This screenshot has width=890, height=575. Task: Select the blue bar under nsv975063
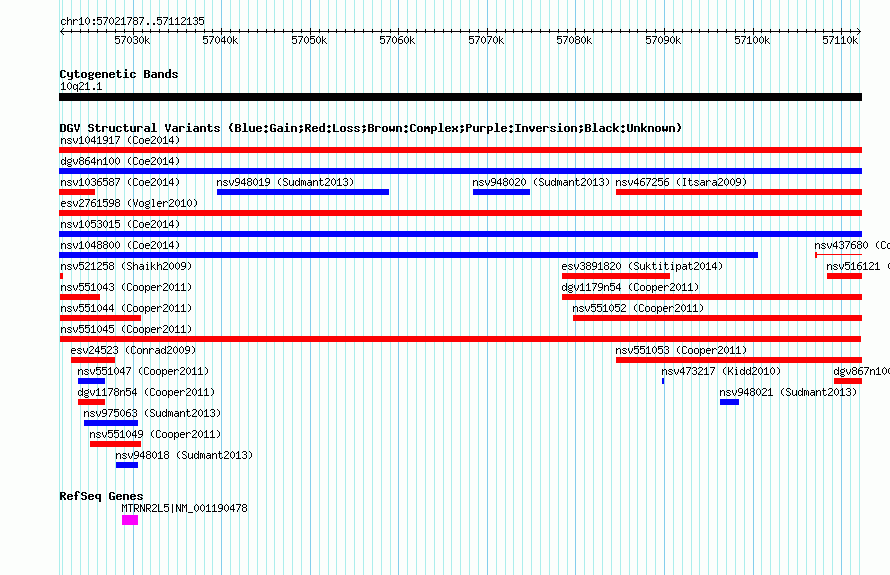click(111, 423)
